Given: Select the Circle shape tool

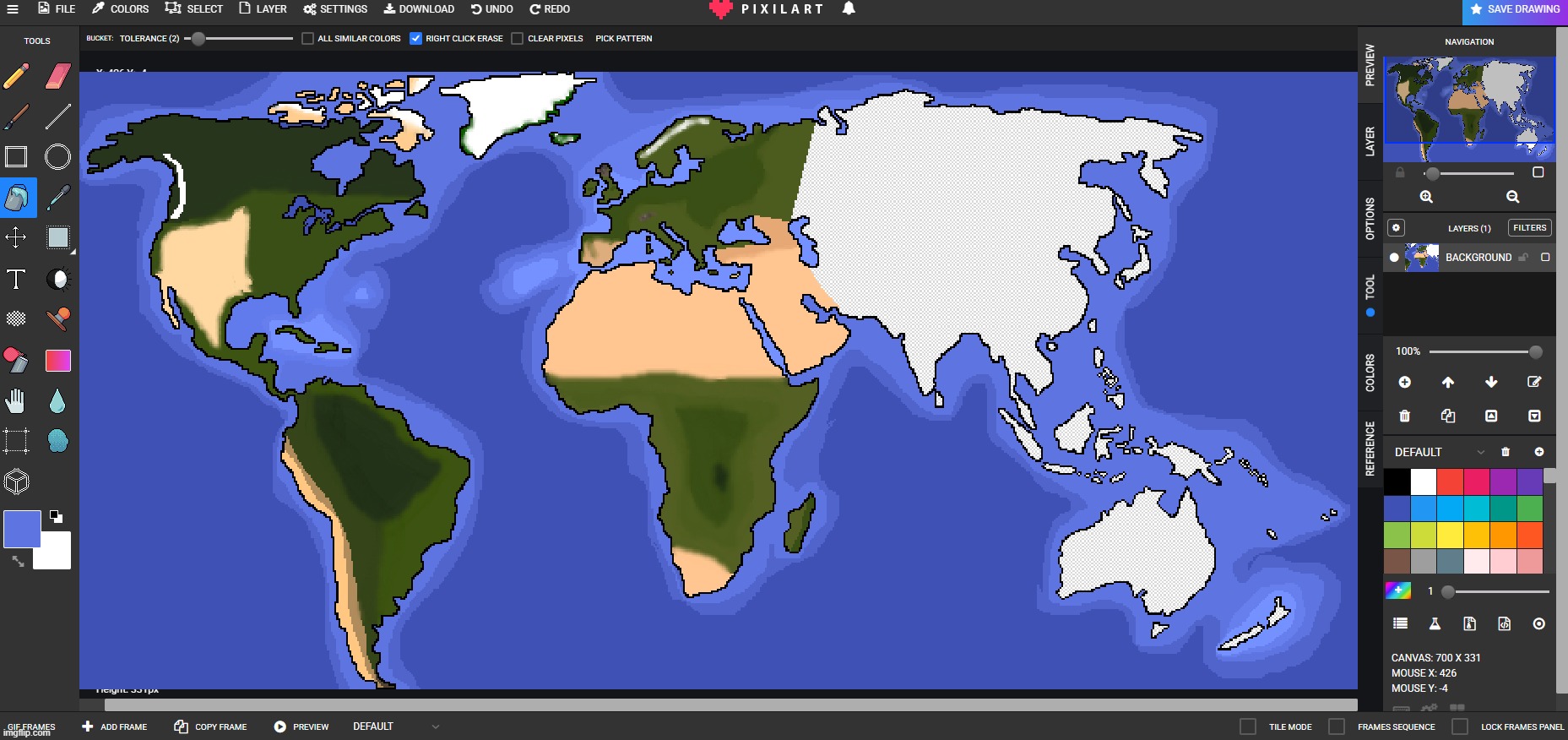Looking at the screenshot, I should [x=57, y=157].
